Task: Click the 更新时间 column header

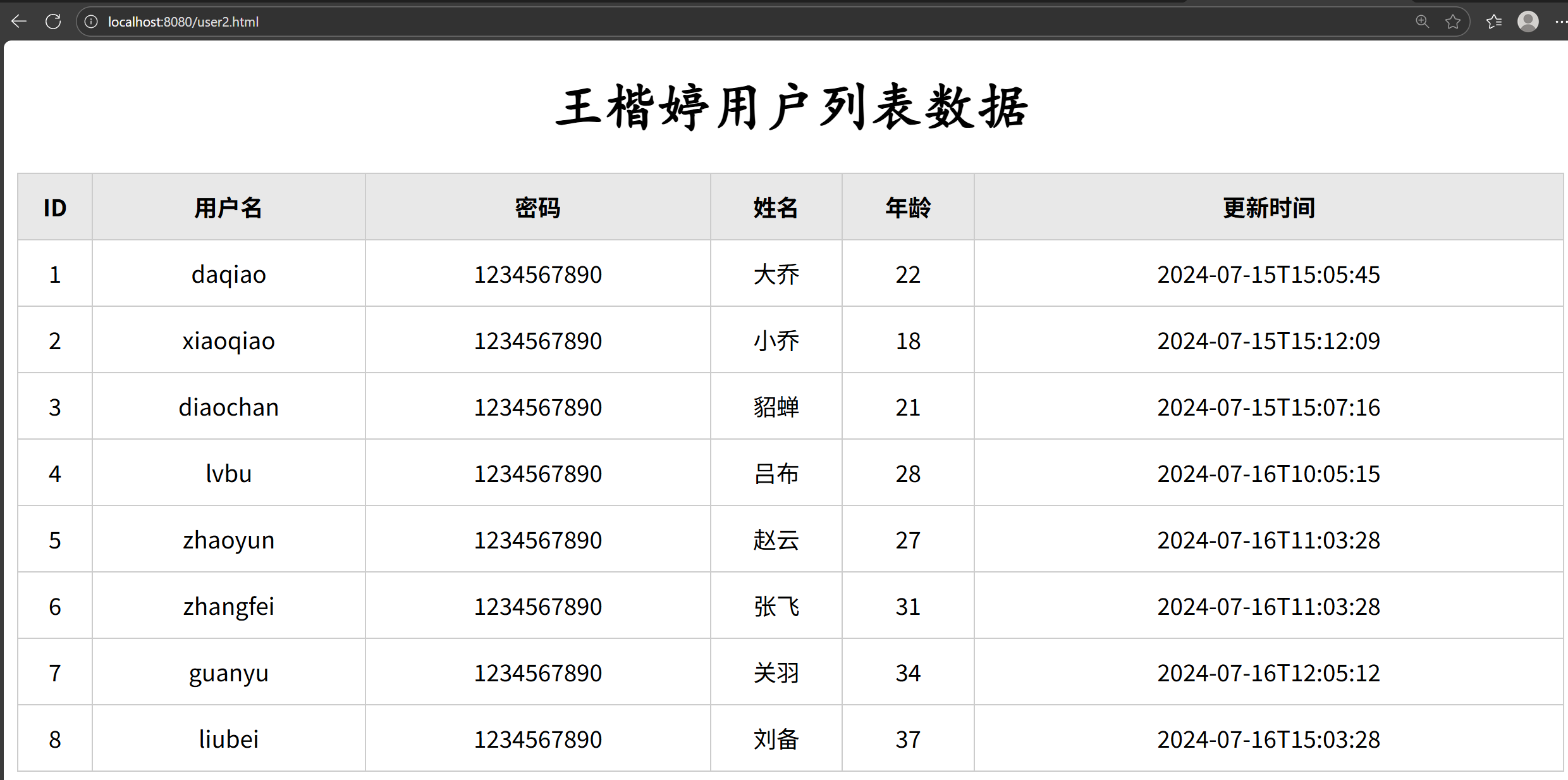Action: (1268, 207)
